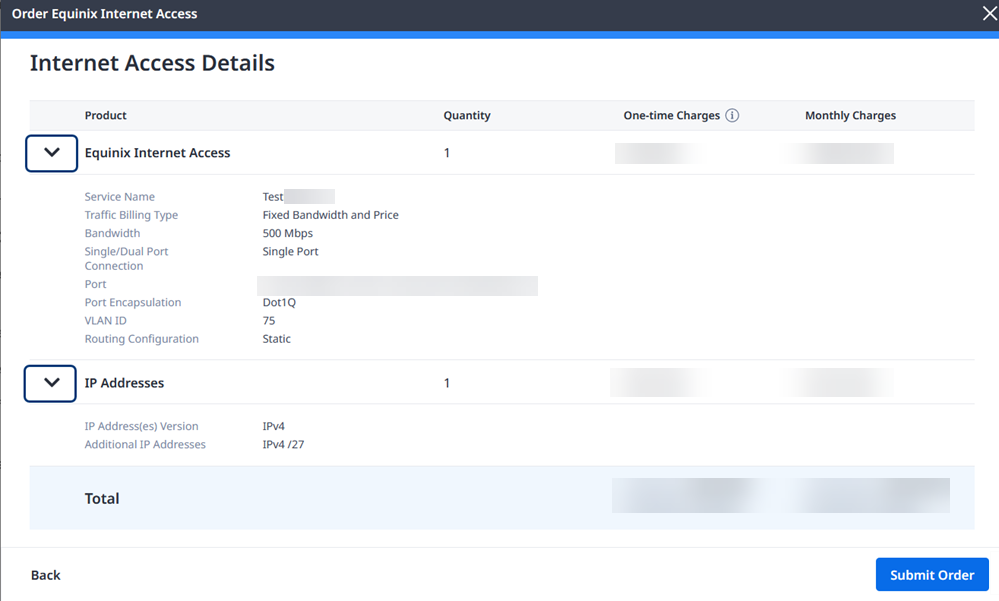
Task: Click the Service Name label
Action: [x=120, y=197]
